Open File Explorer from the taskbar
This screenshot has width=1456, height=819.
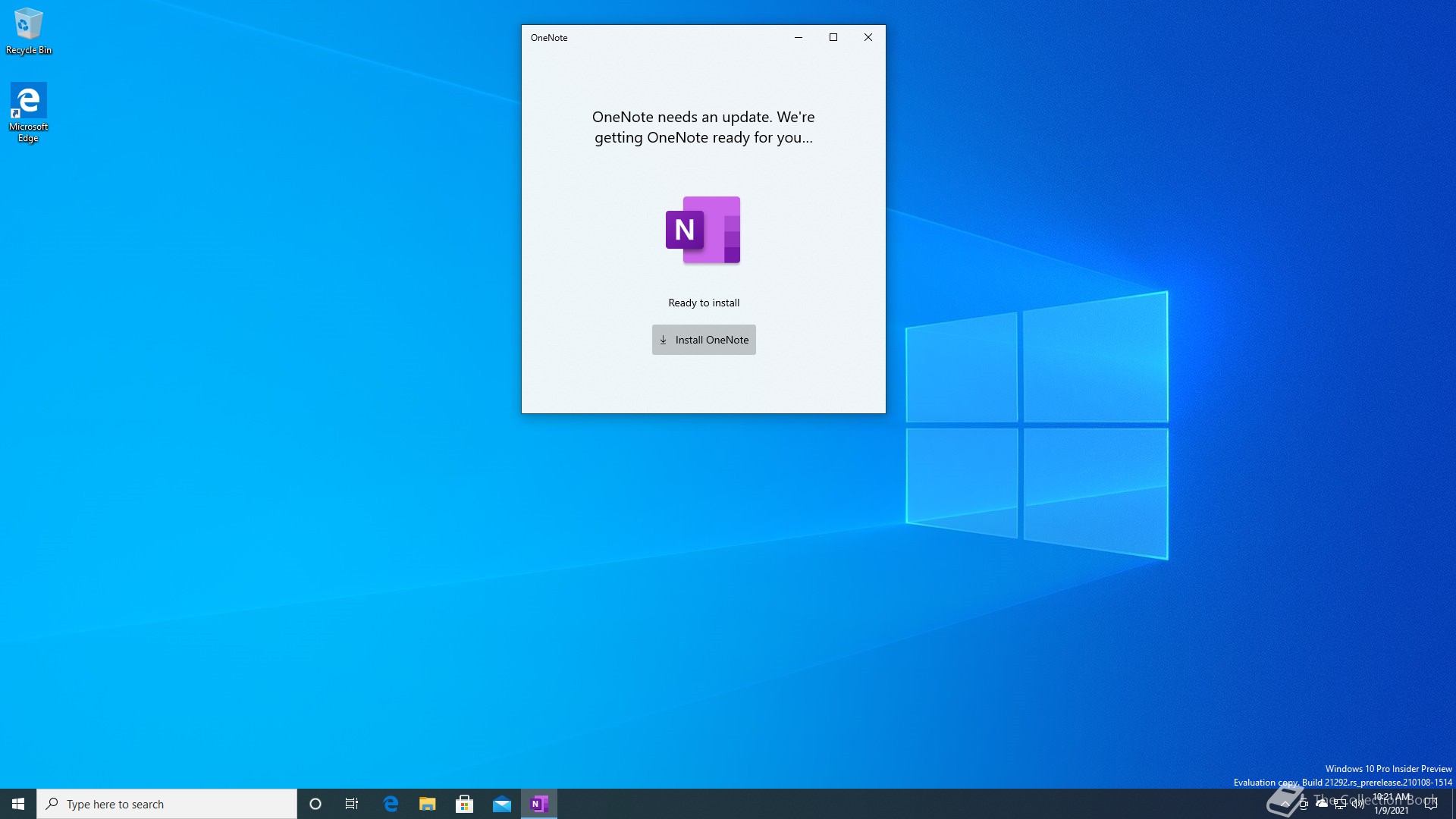click(428, 804)
